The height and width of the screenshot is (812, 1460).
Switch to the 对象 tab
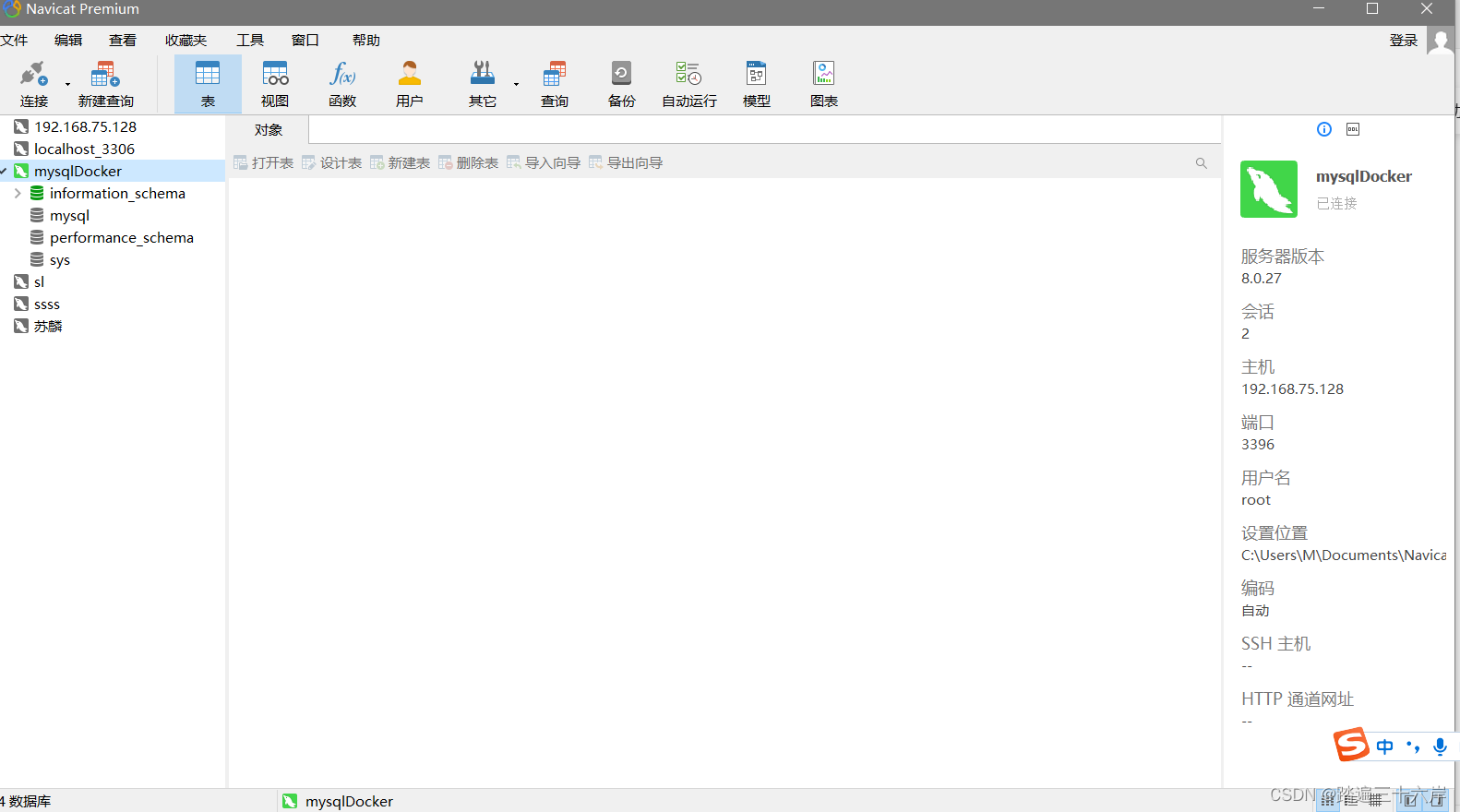tap(269, 130)
